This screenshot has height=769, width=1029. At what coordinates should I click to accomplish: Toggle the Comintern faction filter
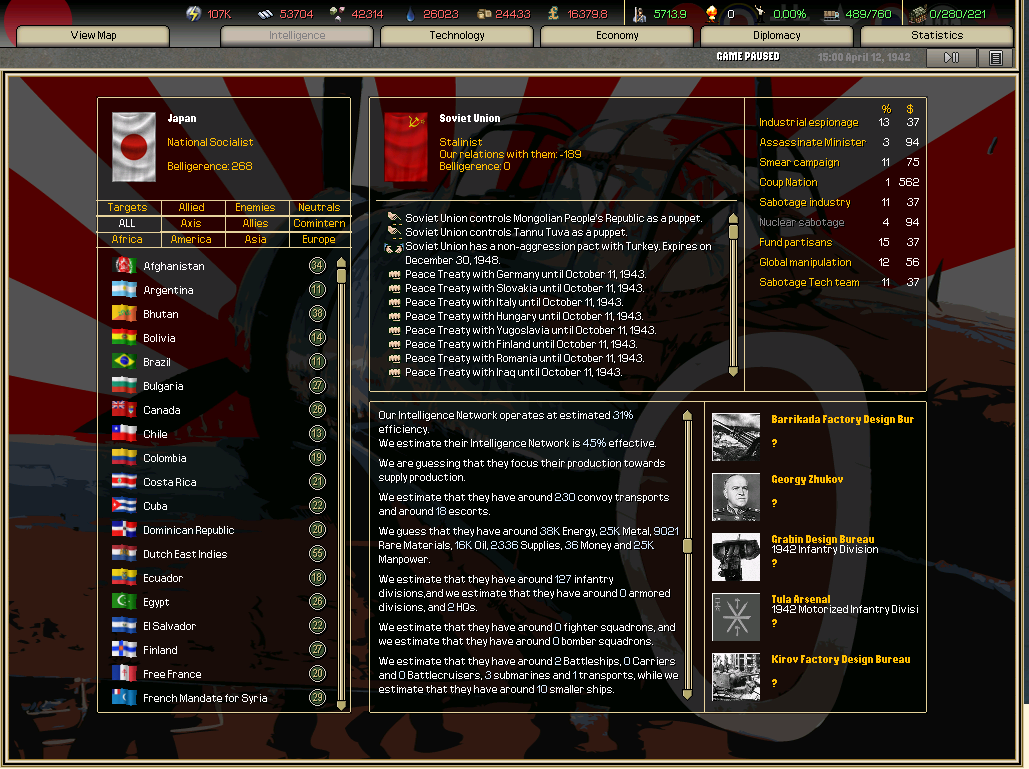pyautogui.click(x=319, y=224)
